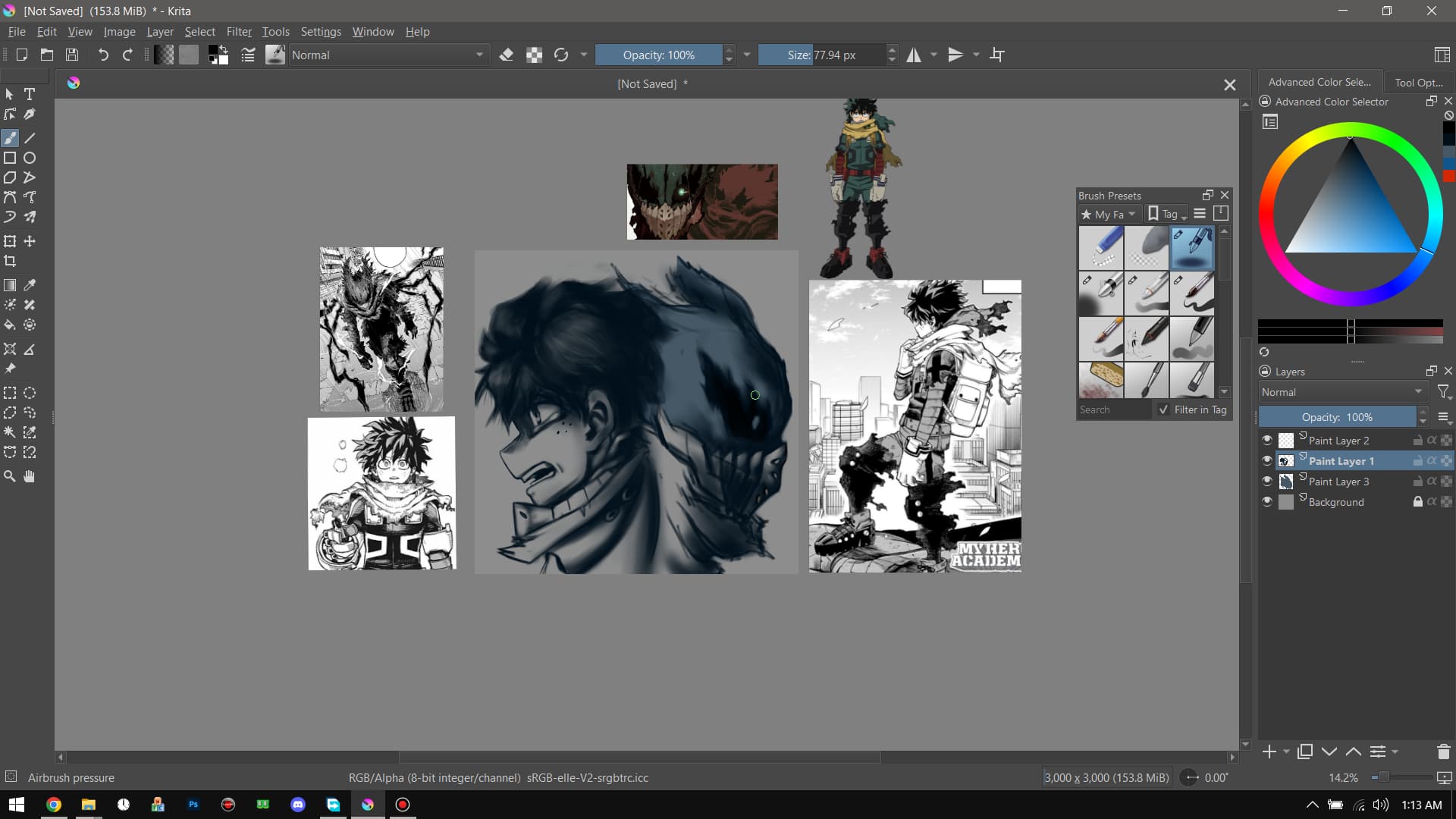Open the Filter menu
The image size is (1456, 819).
(238, 32)
